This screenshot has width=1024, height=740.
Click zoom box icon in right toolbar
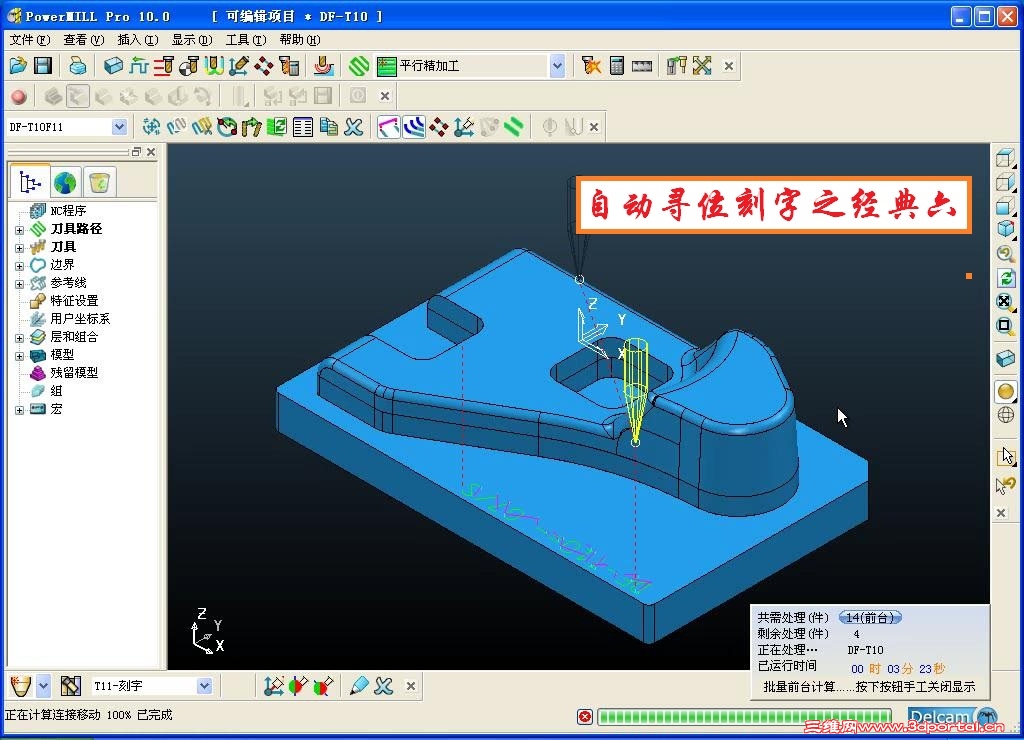(1006, 325)
